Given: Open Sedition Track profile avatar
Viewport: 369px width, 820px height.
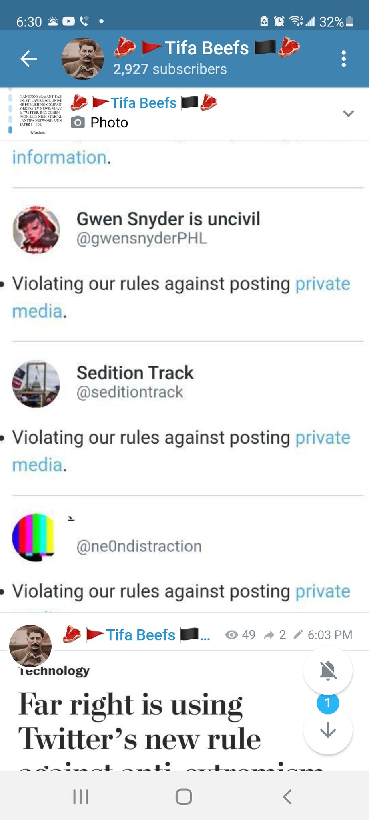Looking at the screenshot, I should click(x=36, y=383).
